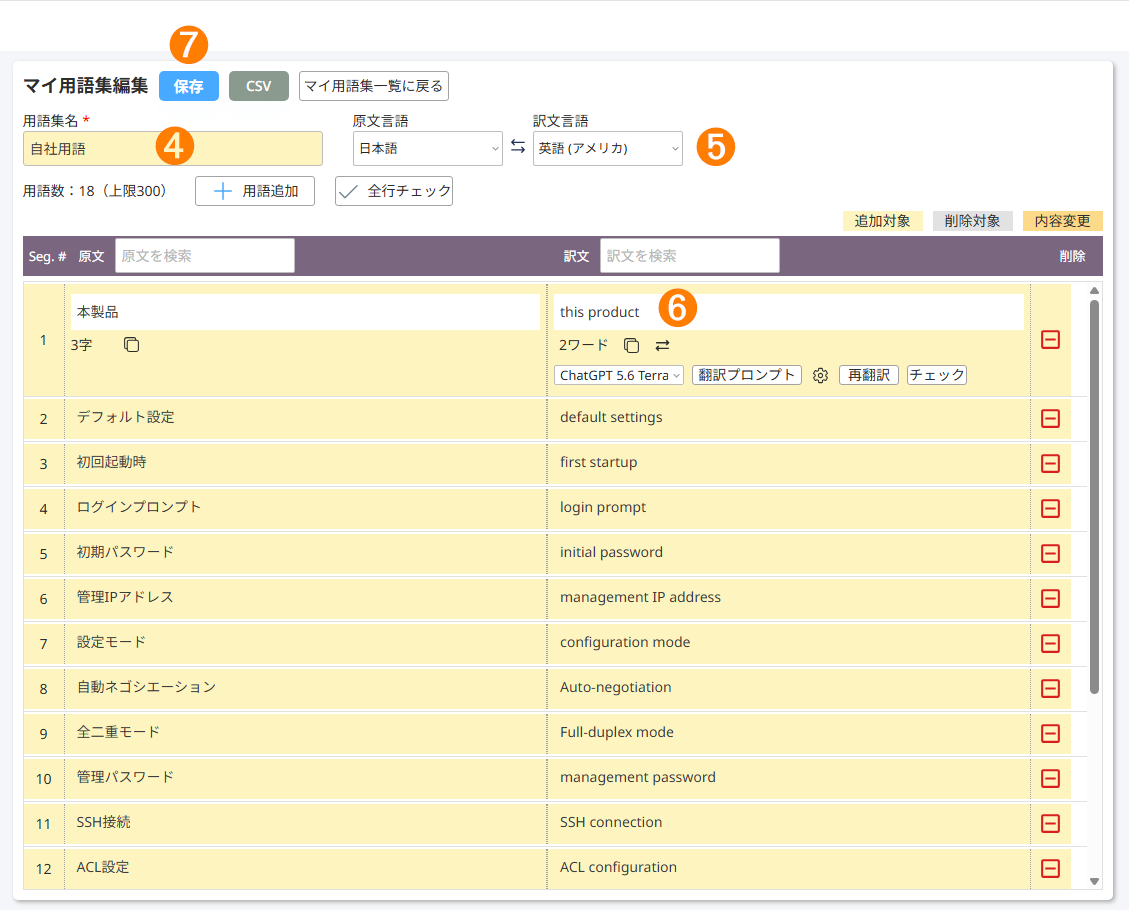The image size is (1129, 910).
Task: Swap source and target languages
Action: pos(518,147)
